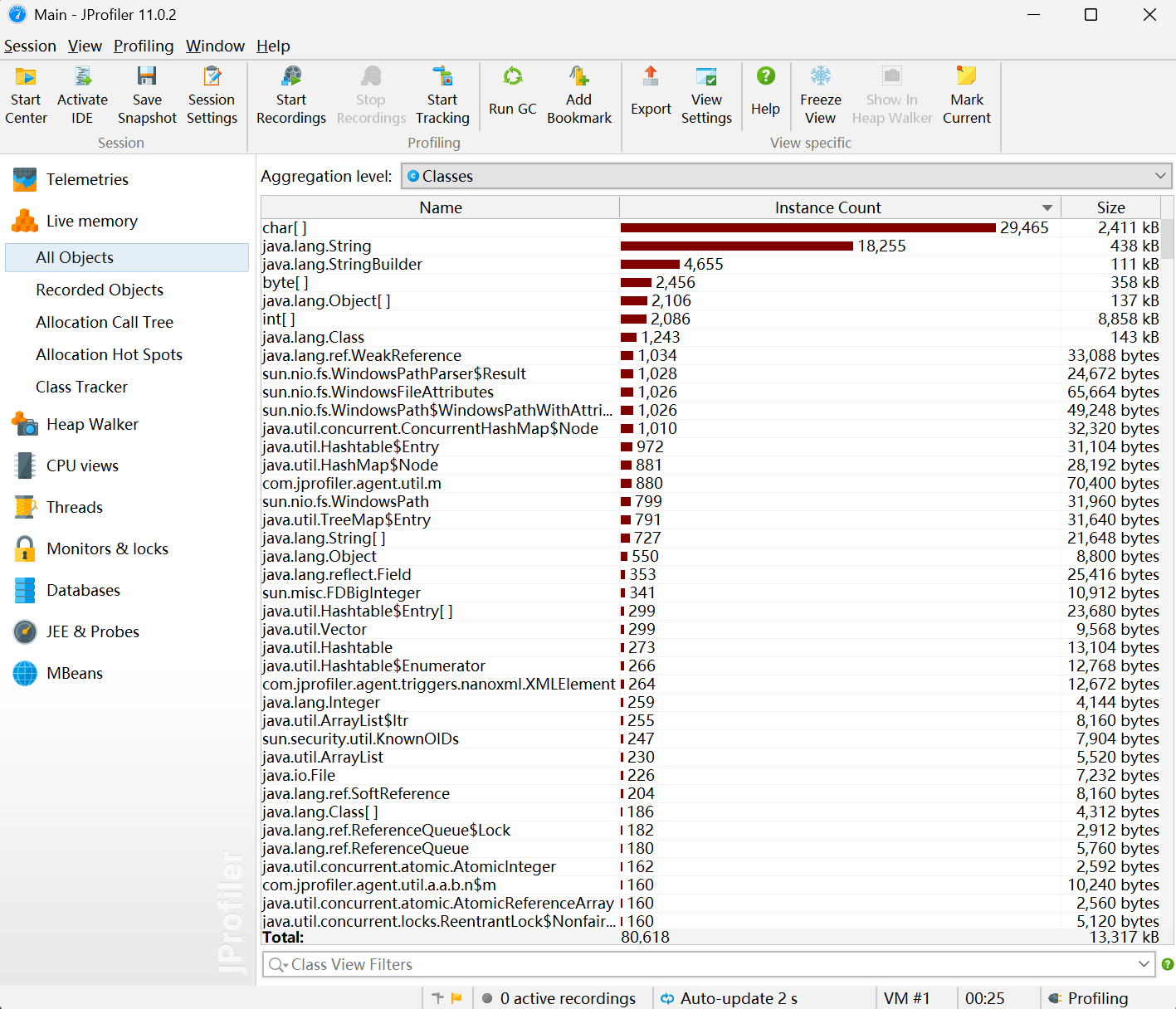This screenshot has width=1176, height=1009.
Task: Select the All Objects view
Action: tap(127, 257)
